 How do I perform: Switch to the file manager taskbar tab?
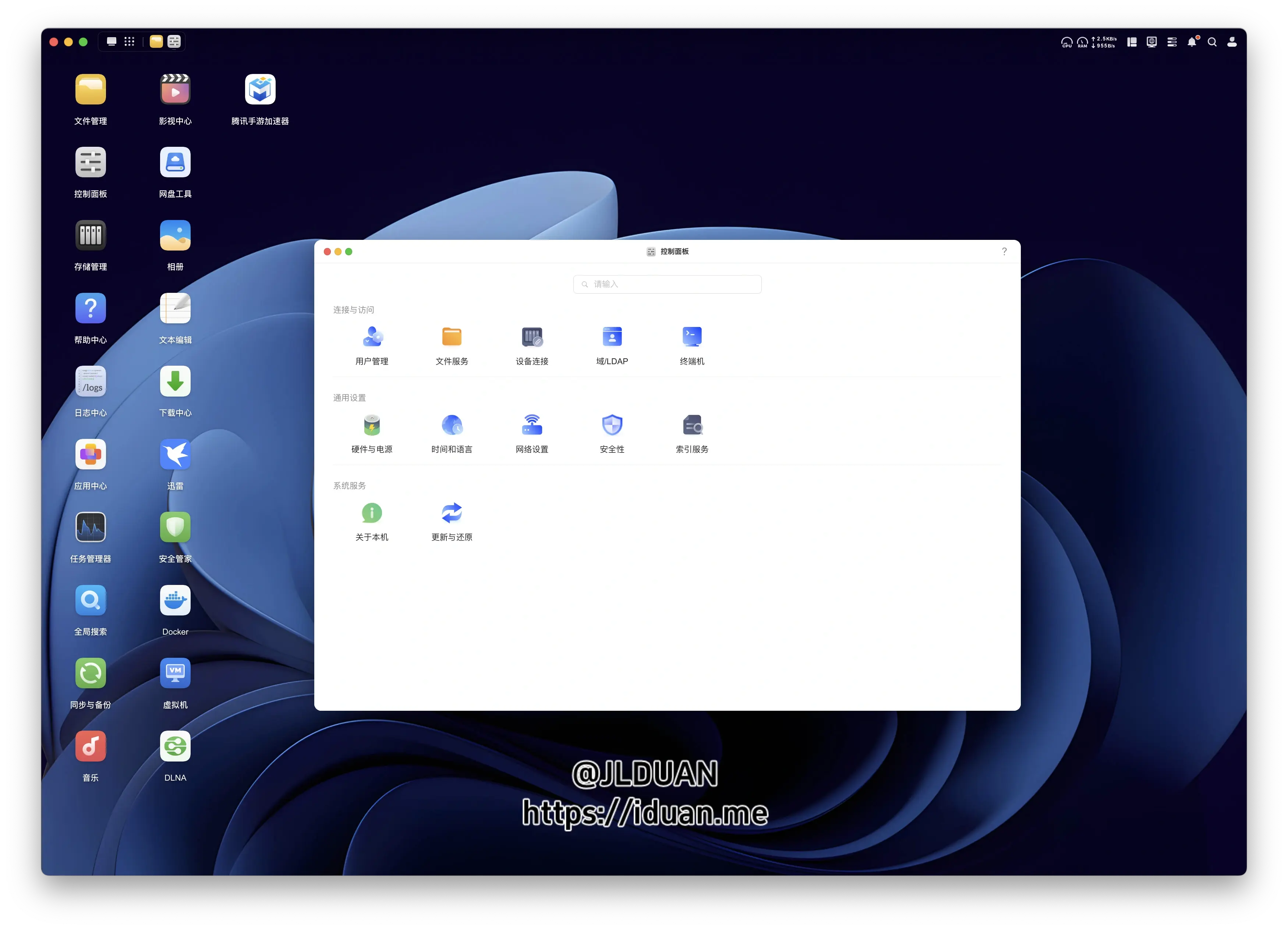156,42
